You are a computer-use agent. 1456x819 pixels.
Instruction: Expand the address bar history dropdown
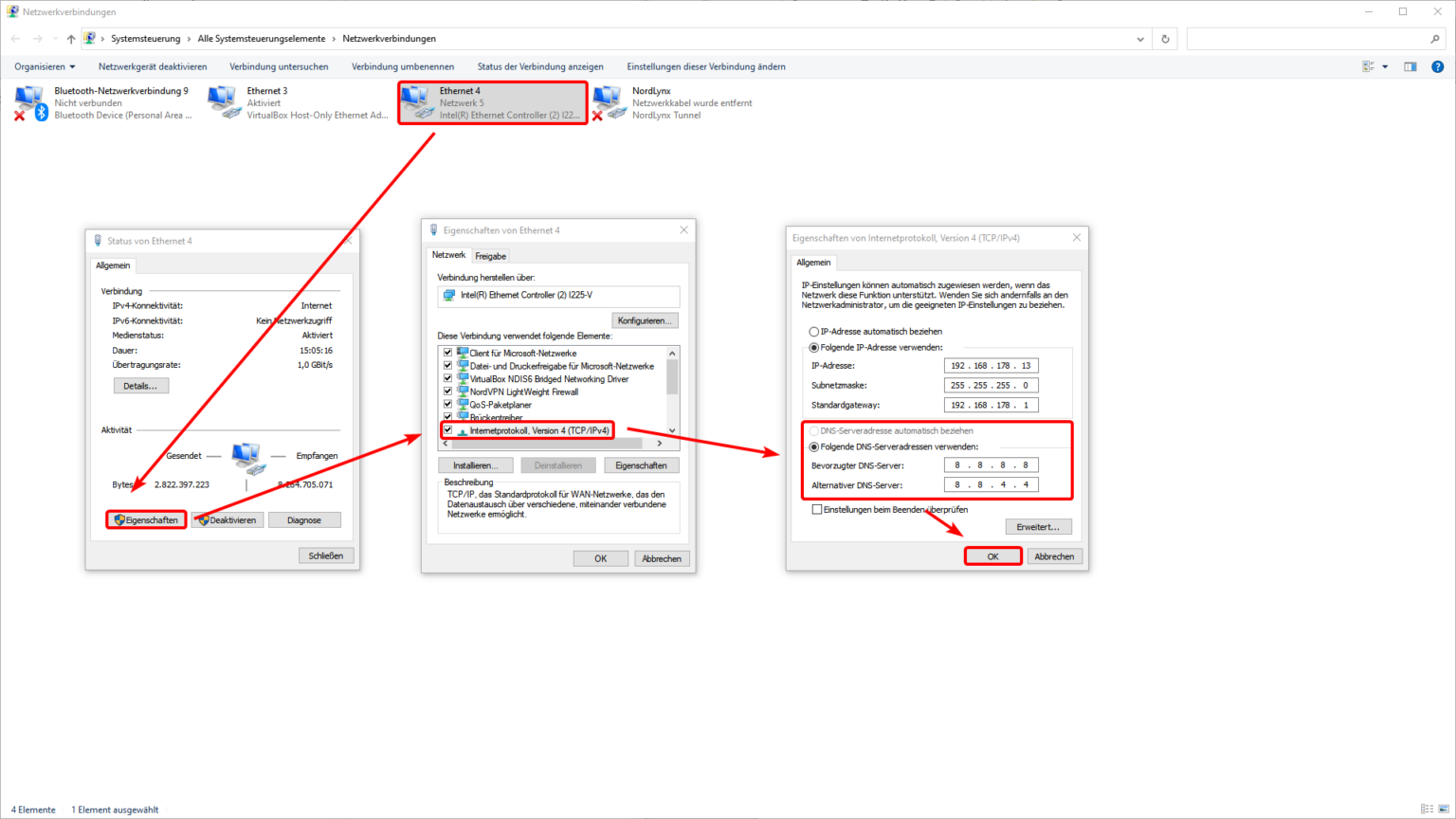click(x=1139, y=39)
